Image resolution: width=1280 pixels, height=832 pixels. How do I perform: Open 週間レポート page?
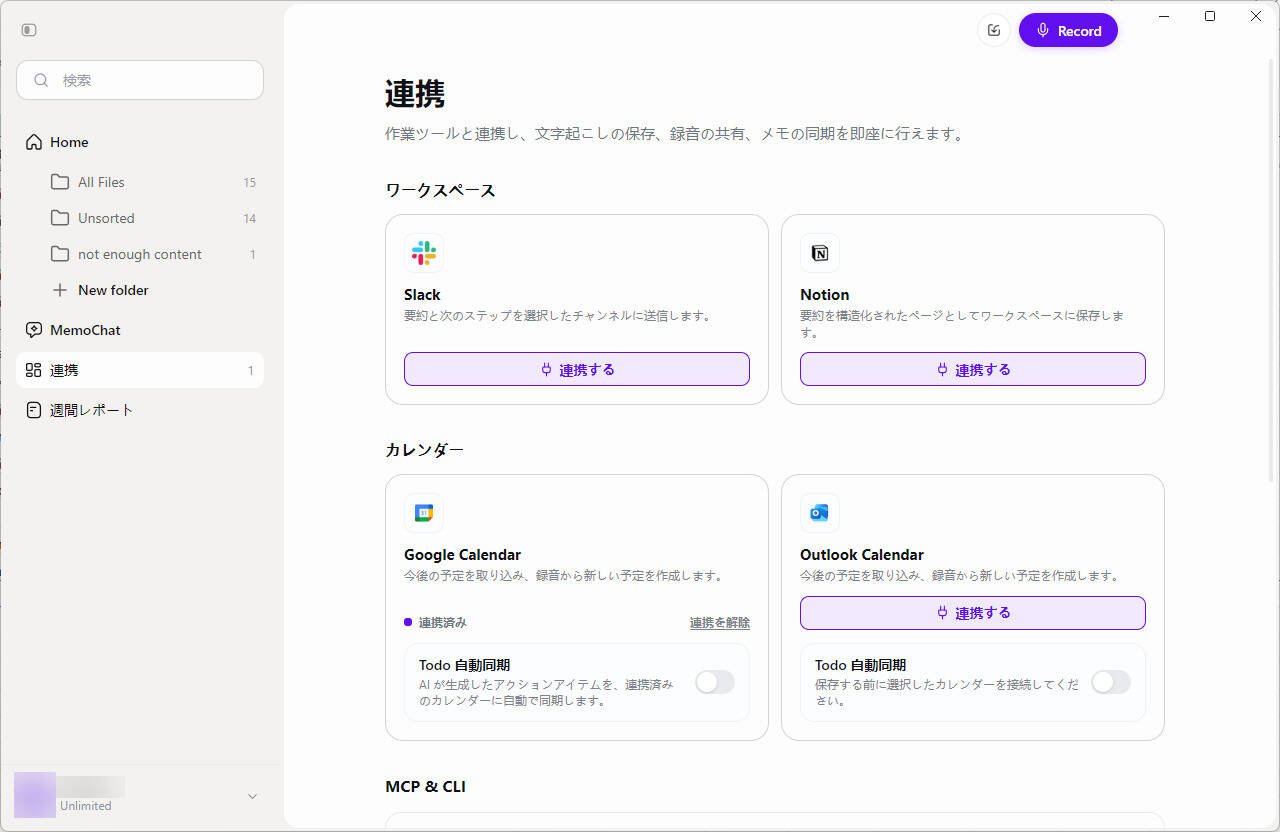(140, 410)
